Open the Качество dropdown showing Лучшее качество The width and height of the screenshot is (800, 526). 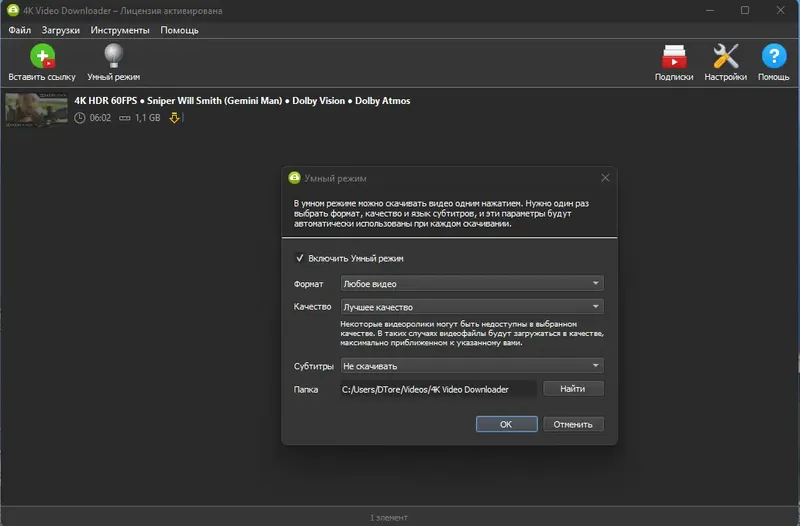click(x=472, y=307)
